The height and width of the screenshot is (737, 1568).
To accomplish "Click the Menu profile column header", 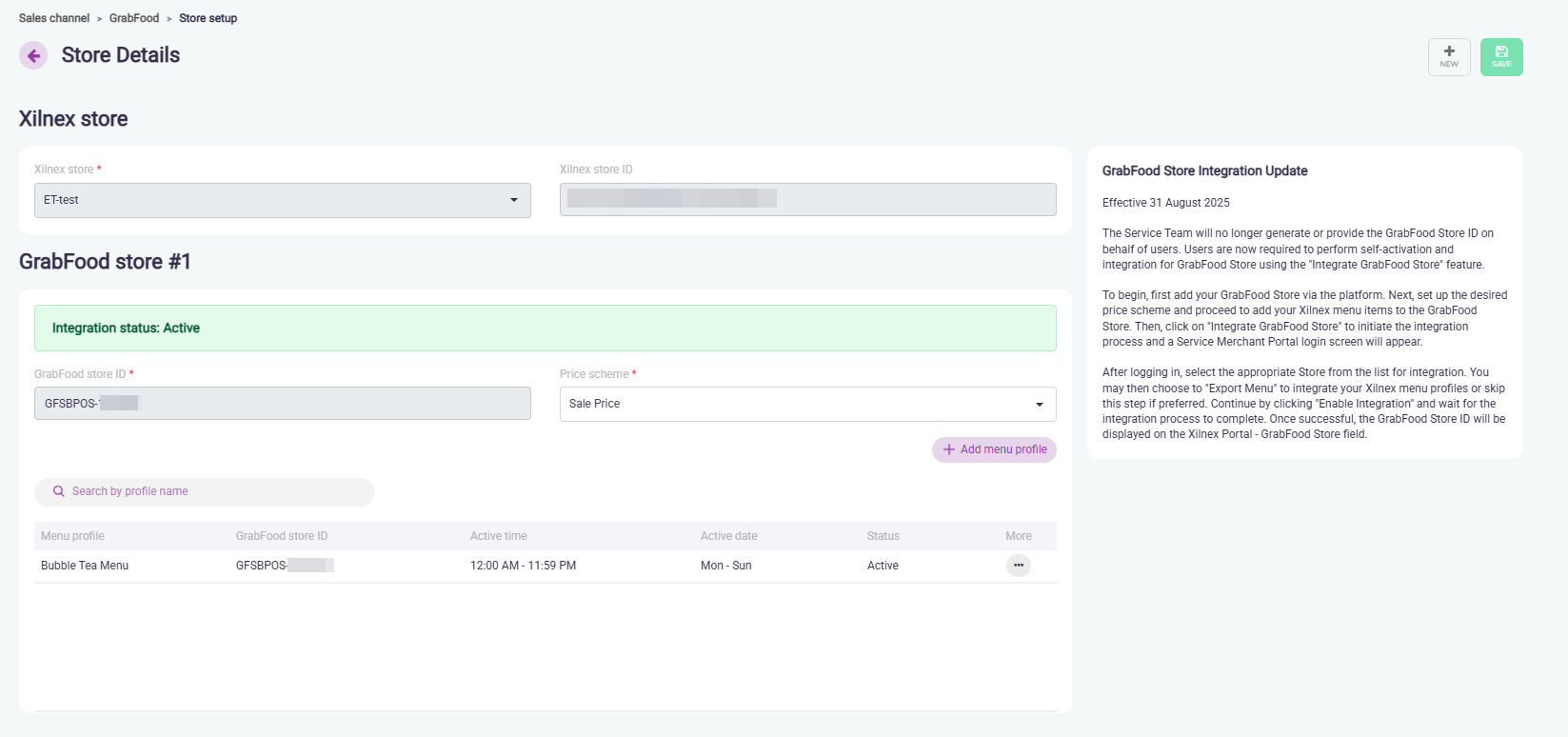I will pyautogui.click(x=72, y=536).
